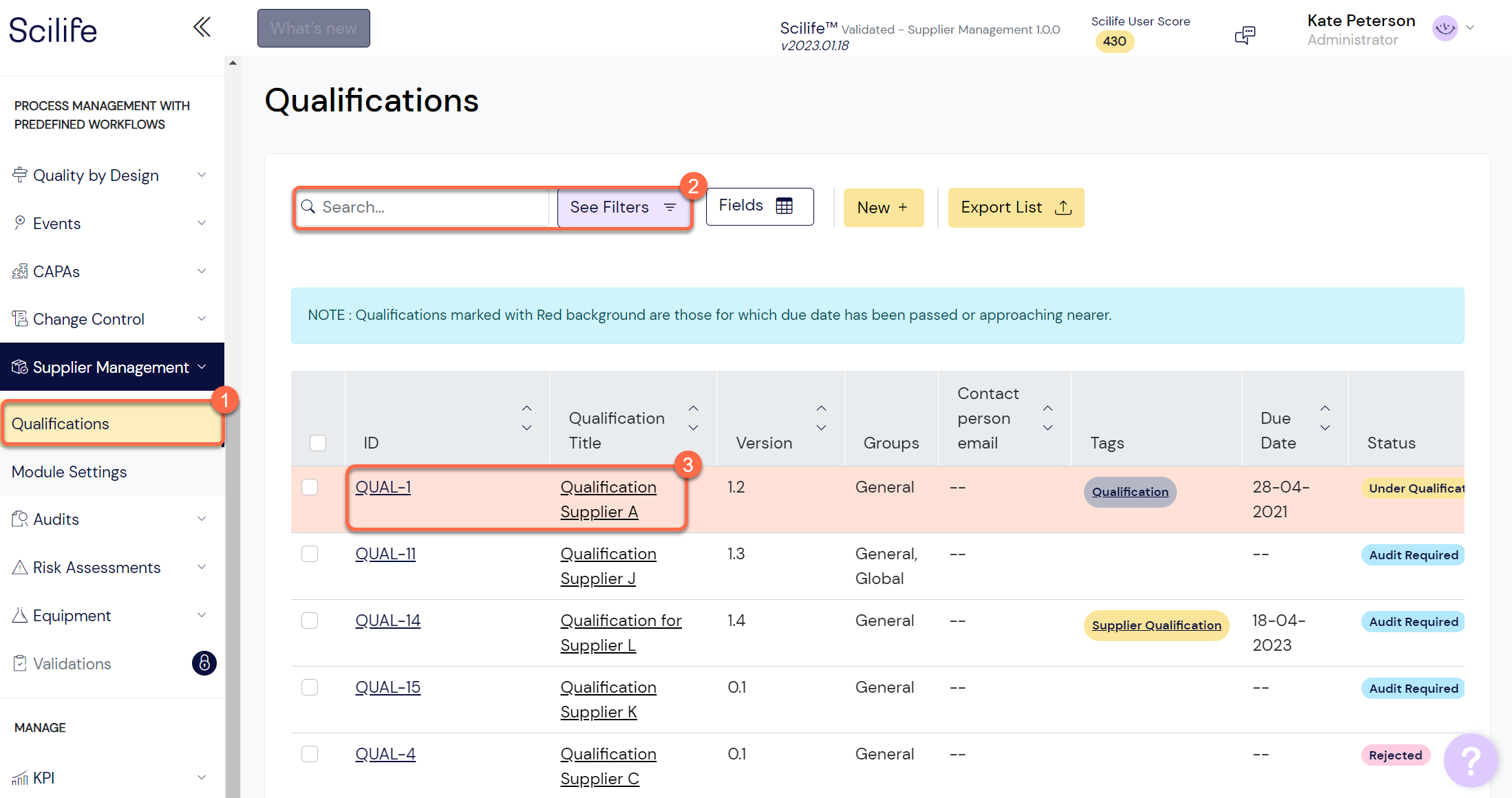Screen dimensions: 1512x798
Task: Sort by Qualification Title column arrows
Action: tap(693, 418)
